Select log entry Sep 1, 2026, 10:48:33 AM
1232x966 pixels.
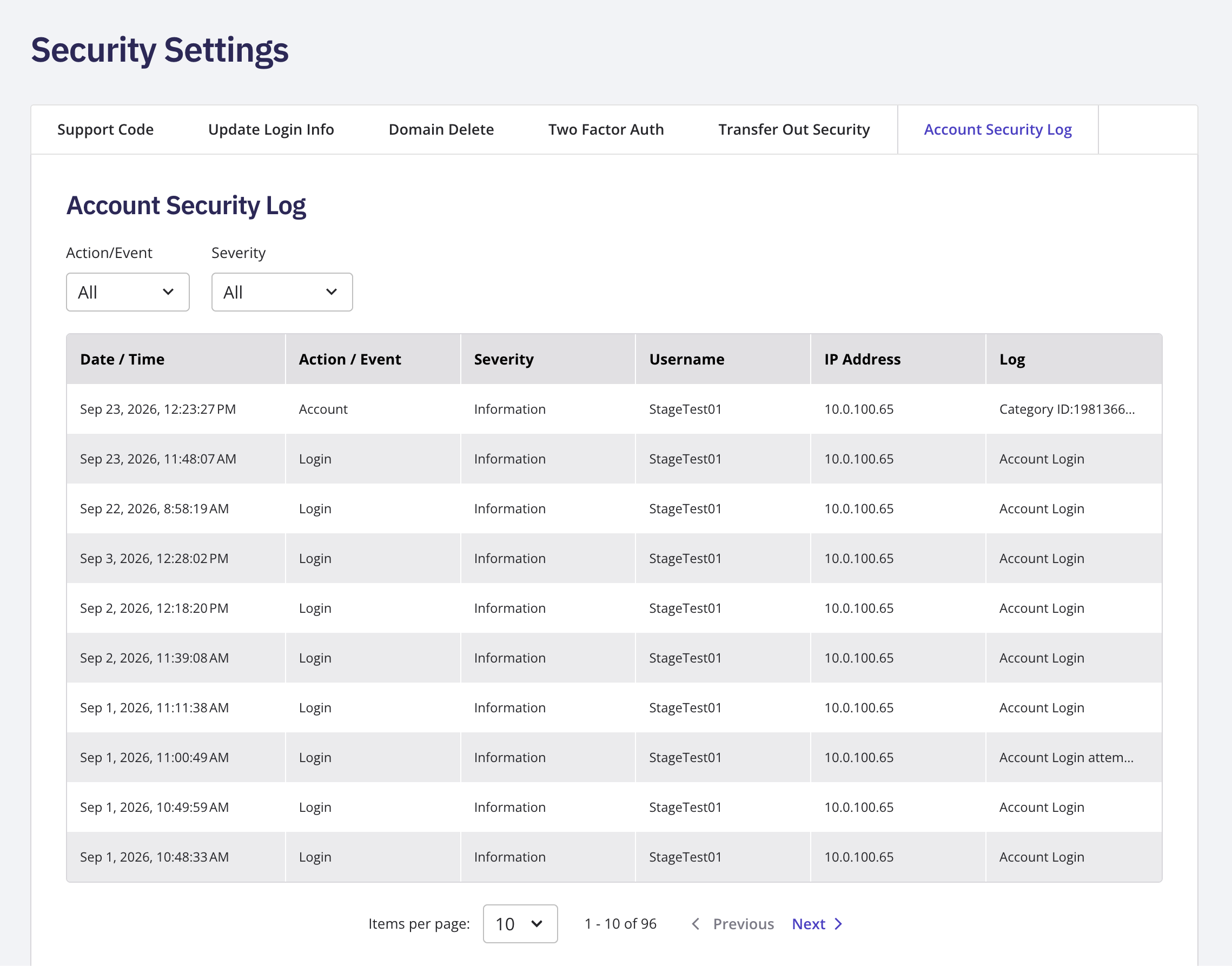[x=614, y=857]
